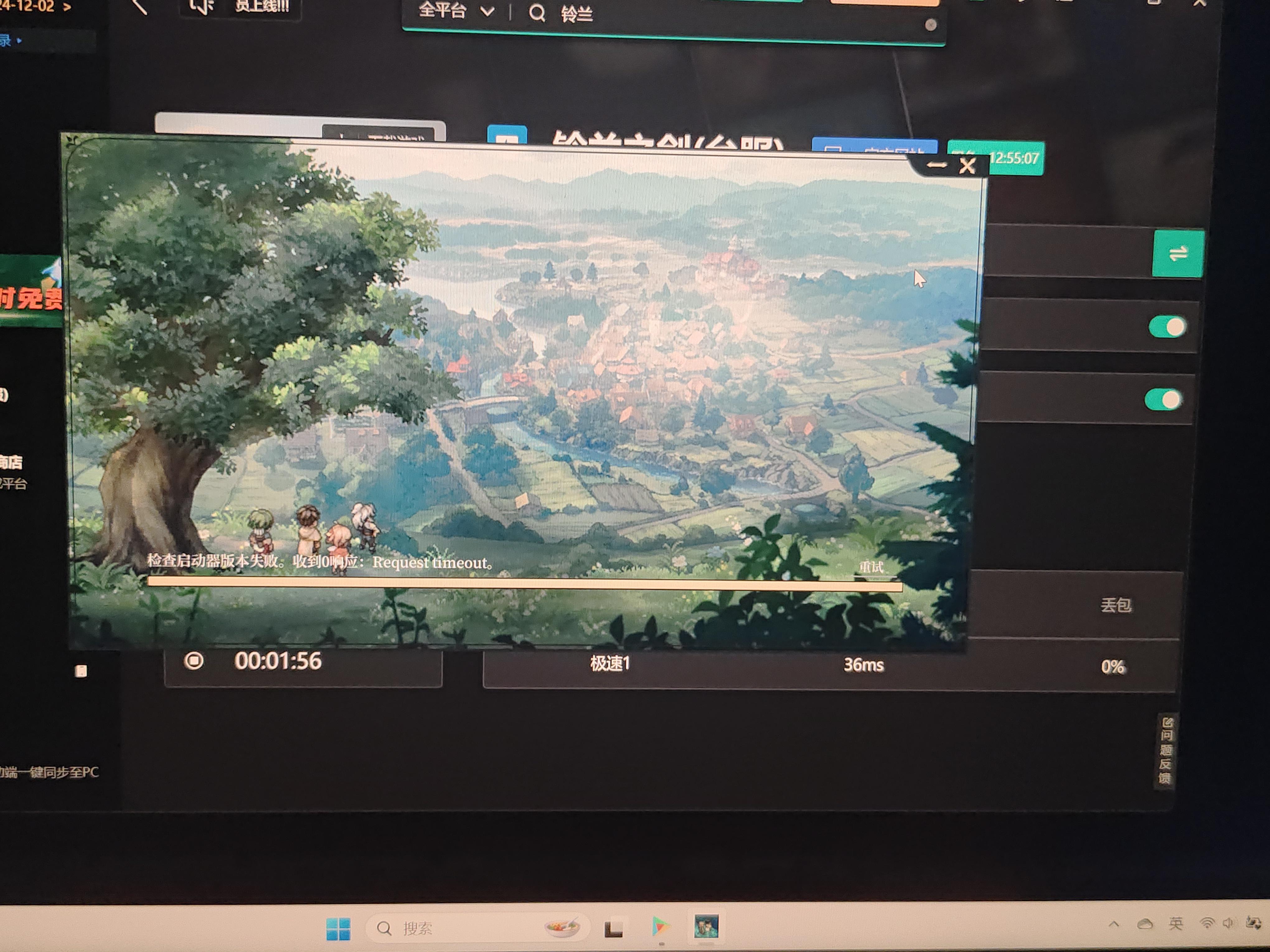
Task: Stop acceleration with the timer stop icon
Action: click(x=194, y=660)
